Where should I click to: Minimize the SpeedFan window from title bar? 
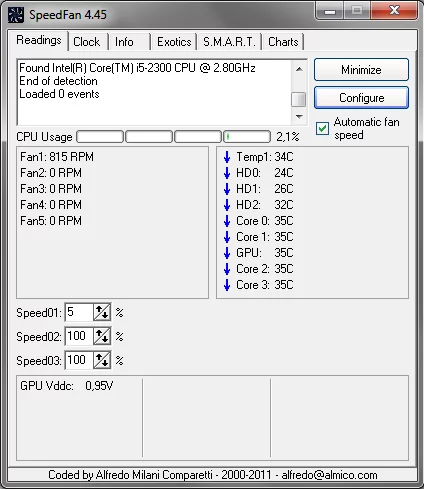tap(330, 12)
